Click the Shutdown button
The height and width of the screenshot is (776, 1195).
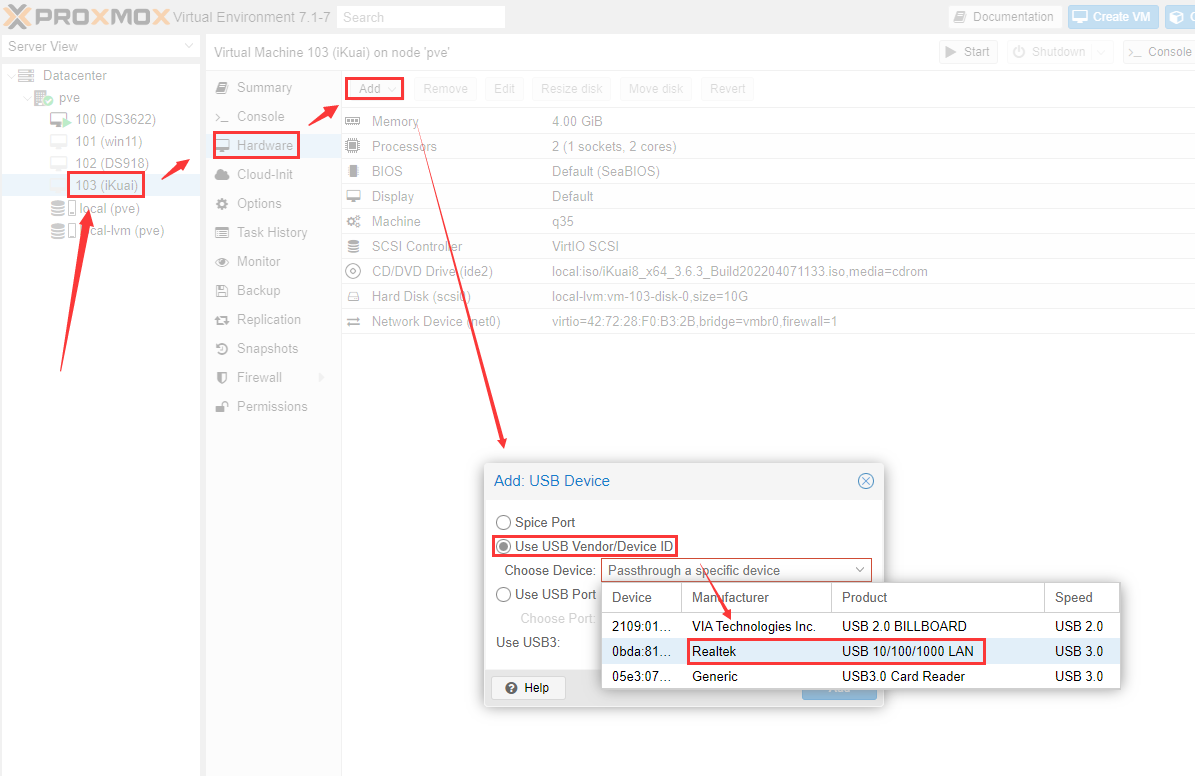click(x=1050, y=52)
